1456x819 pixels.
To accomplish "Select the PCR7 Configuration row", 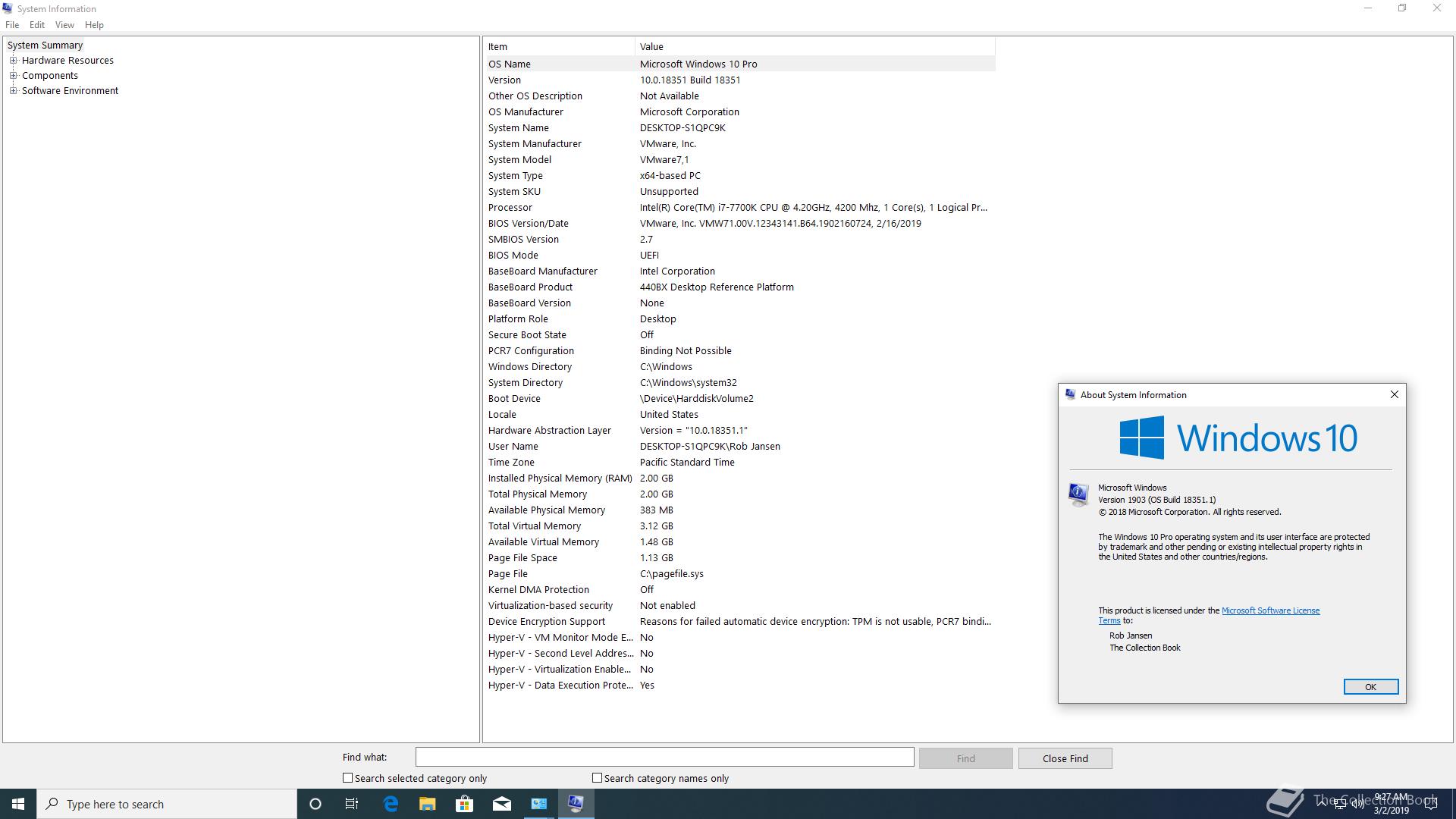I will pyautogui.click(x=740, y=350).
